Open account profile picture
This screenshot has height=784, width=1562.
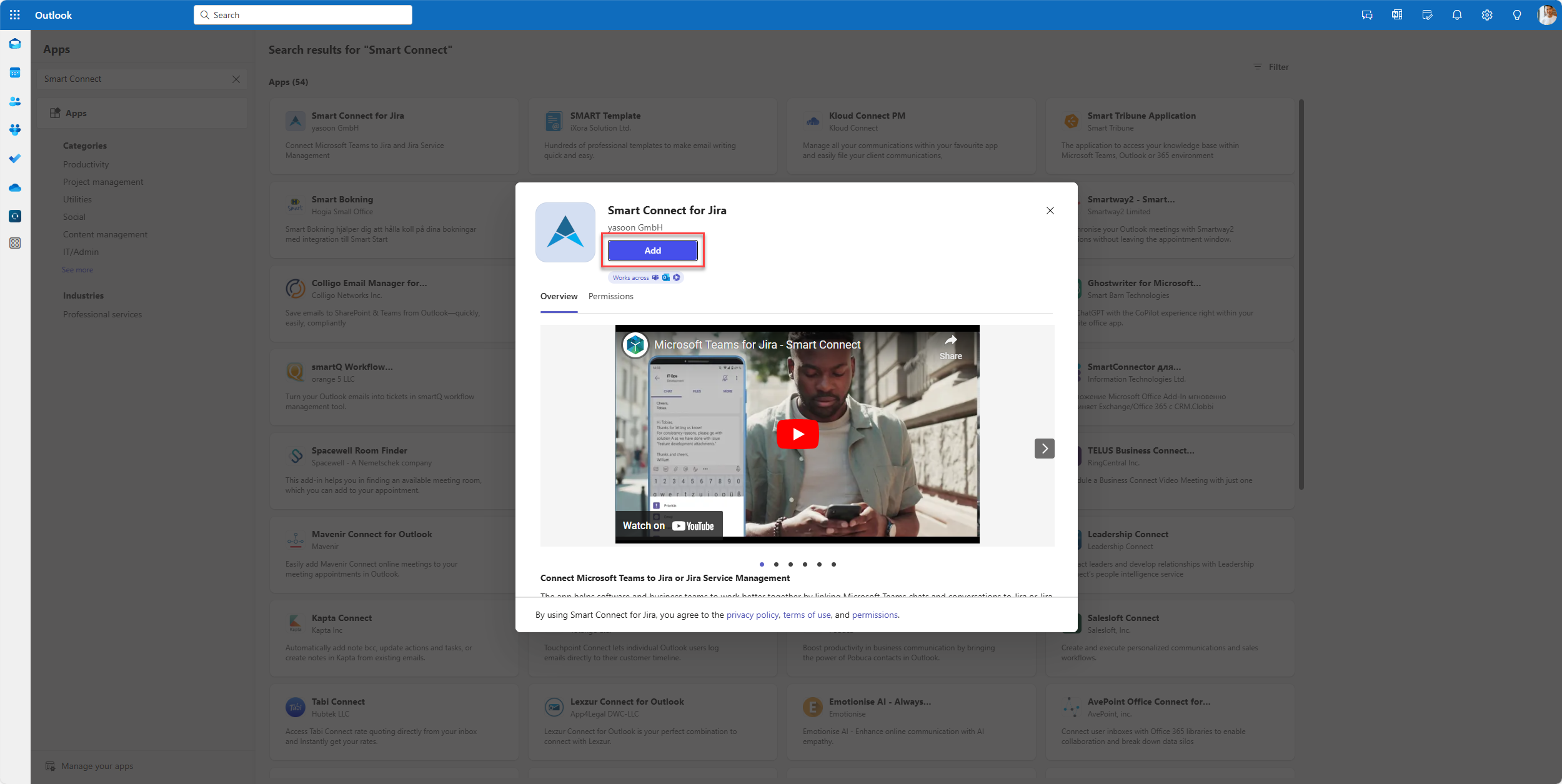pos(1547,15)
